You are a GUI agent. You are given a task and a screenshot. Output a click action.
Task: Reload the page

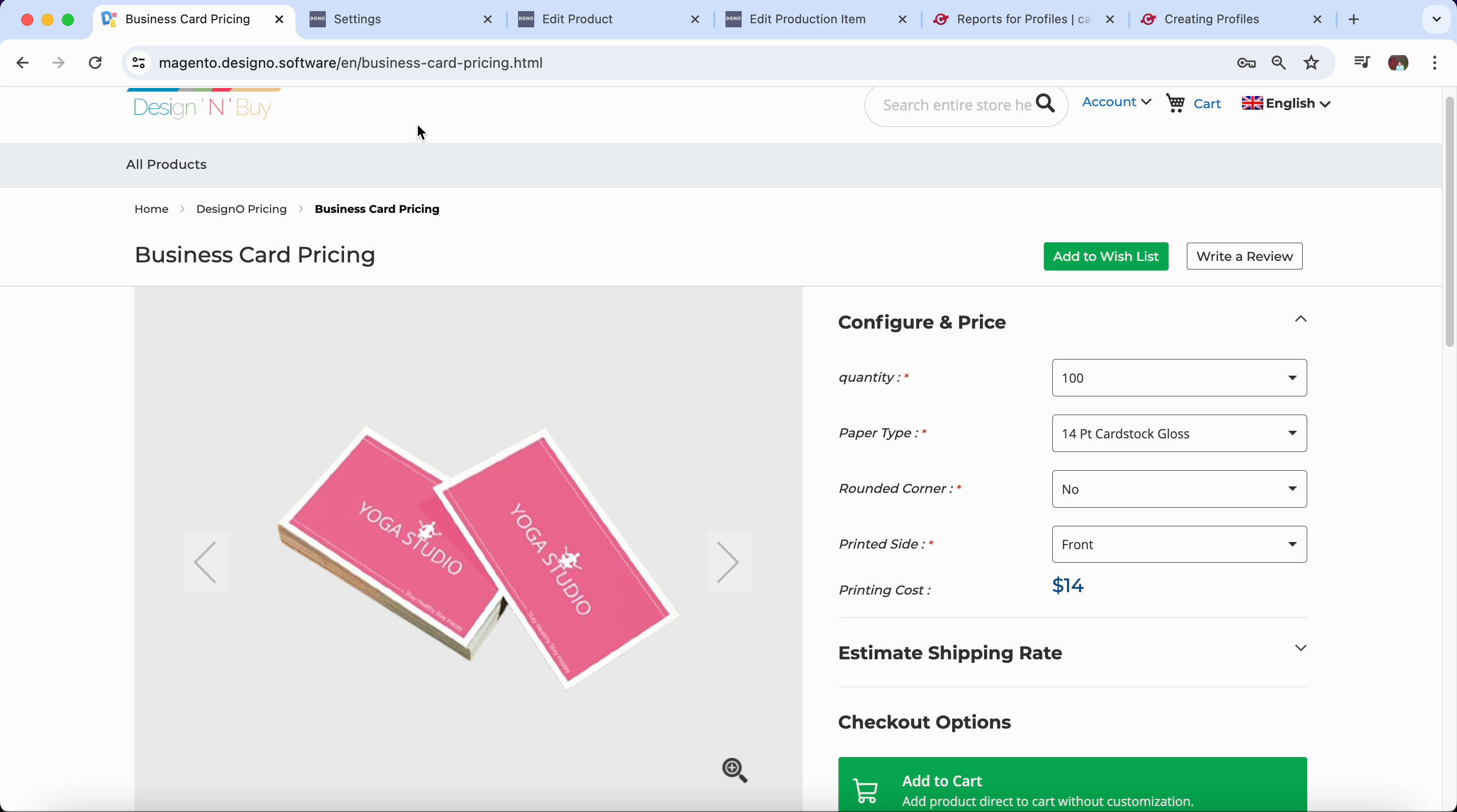tap(96, 63)
